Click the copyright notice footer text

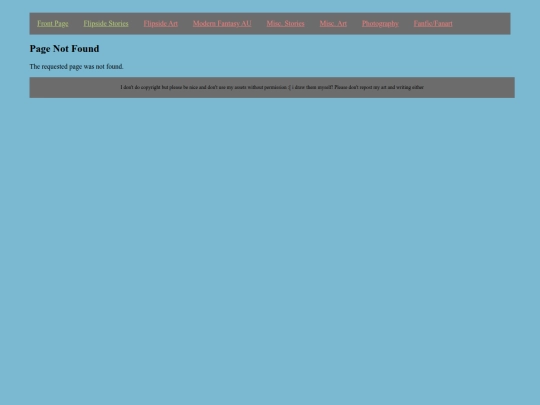(272, 87)
